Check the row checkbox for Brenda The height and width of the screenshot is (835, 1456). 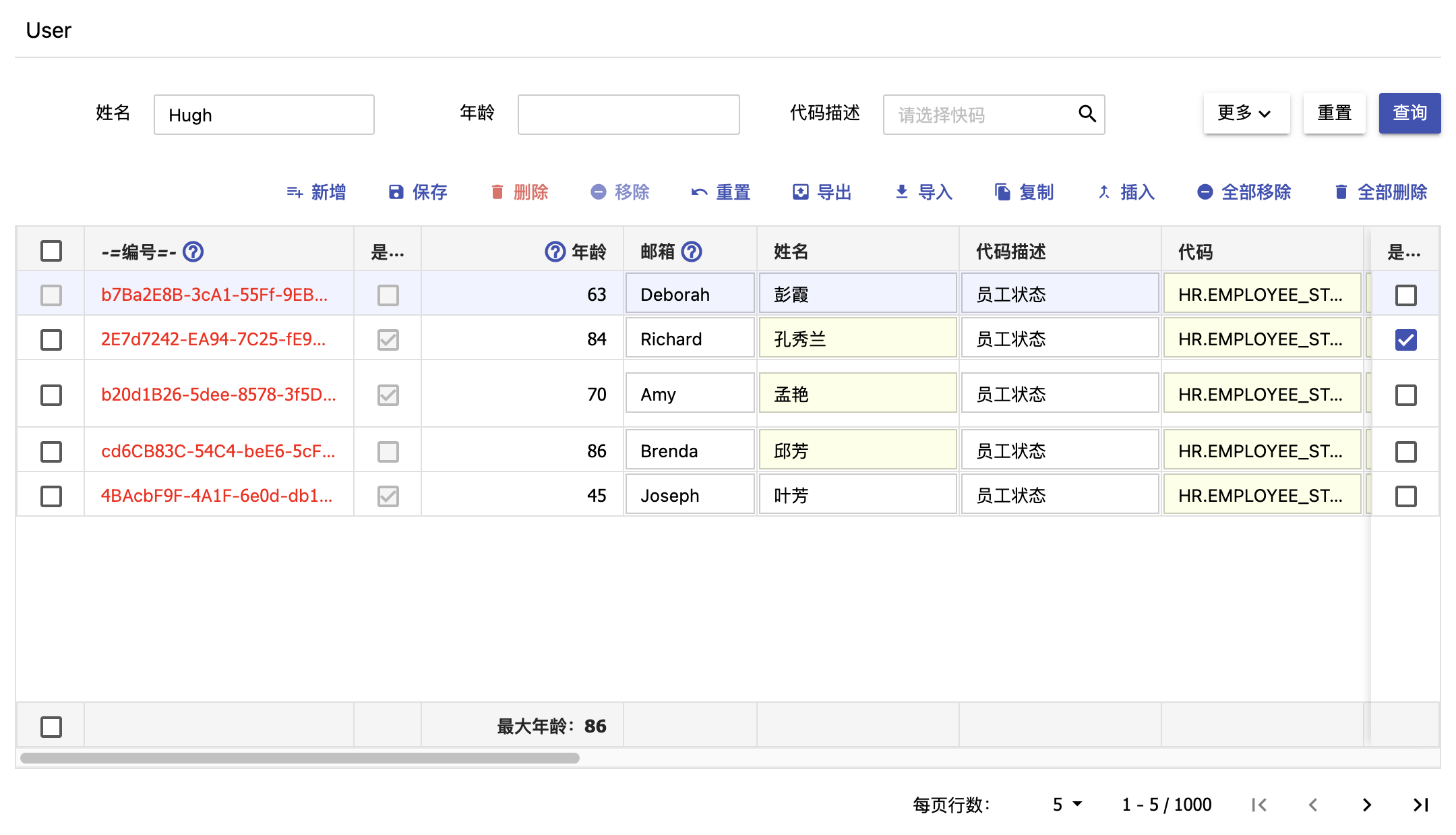pos(51,452)
